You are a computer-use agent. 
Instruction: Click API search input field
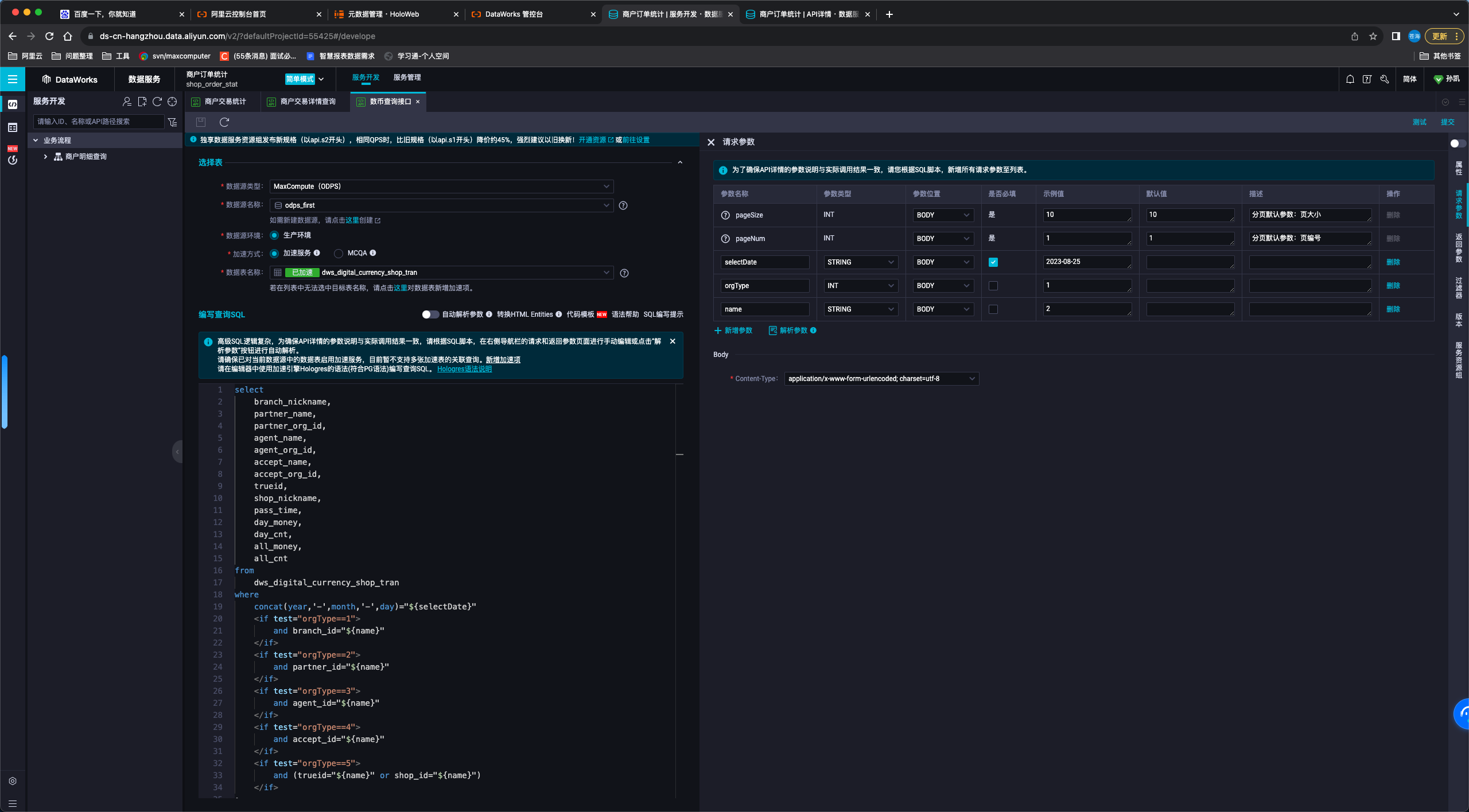[99, 122]
